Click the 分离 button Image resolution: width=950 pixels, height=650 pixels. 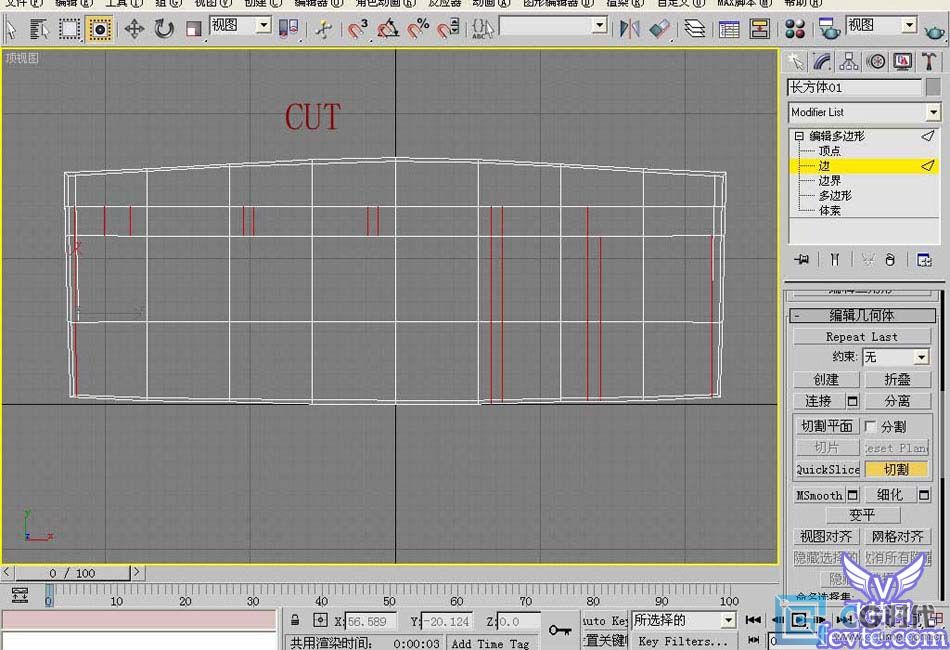(897, 401)
